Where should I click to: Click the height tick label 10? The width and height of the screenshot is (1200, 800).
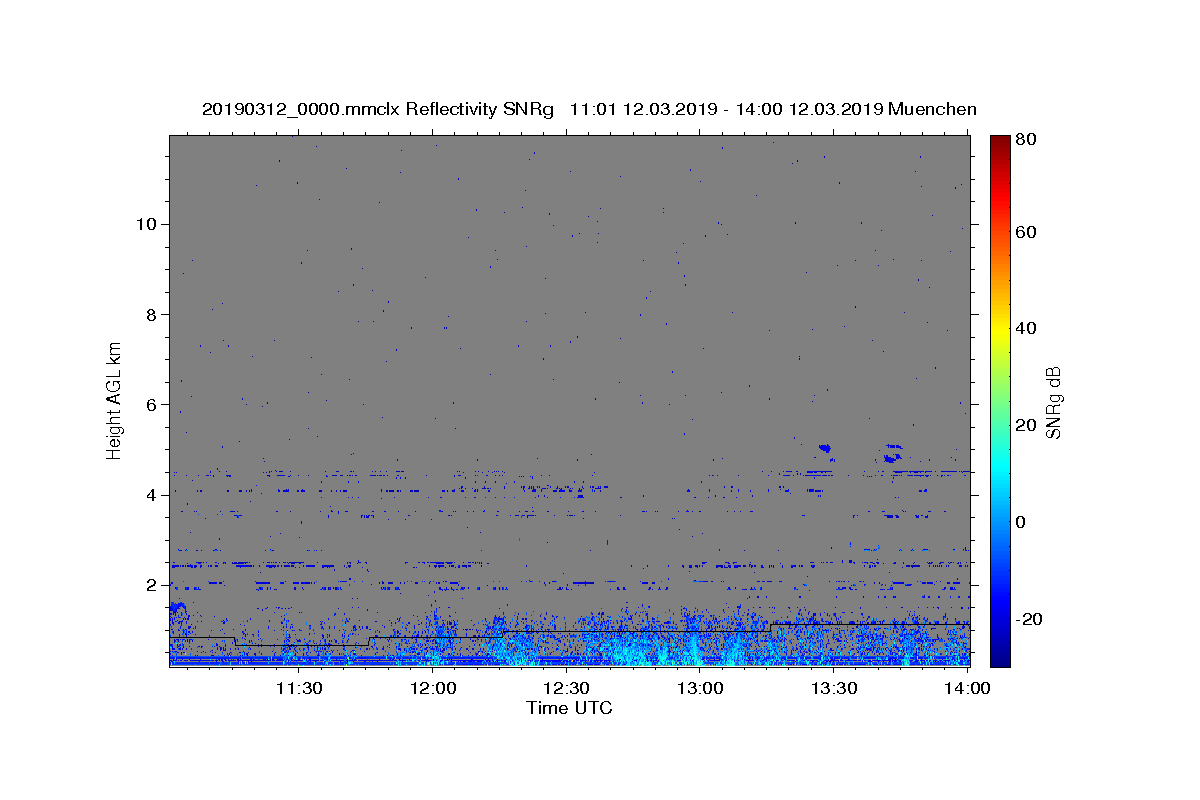click(x=146, y=224)
